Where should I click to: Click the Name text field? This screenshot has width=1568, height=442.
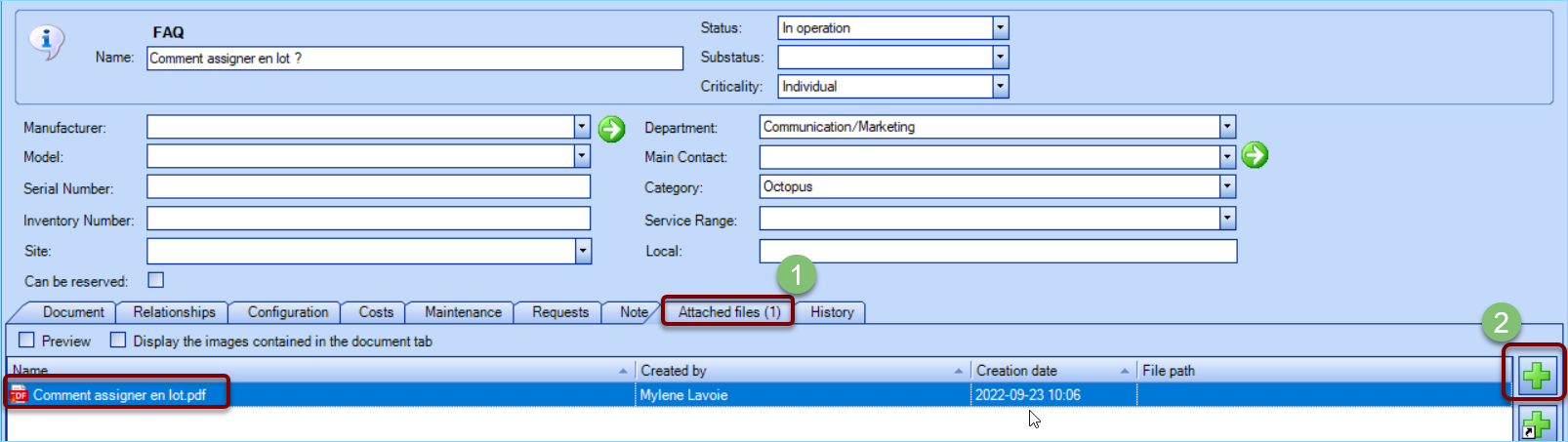[414, 59]
